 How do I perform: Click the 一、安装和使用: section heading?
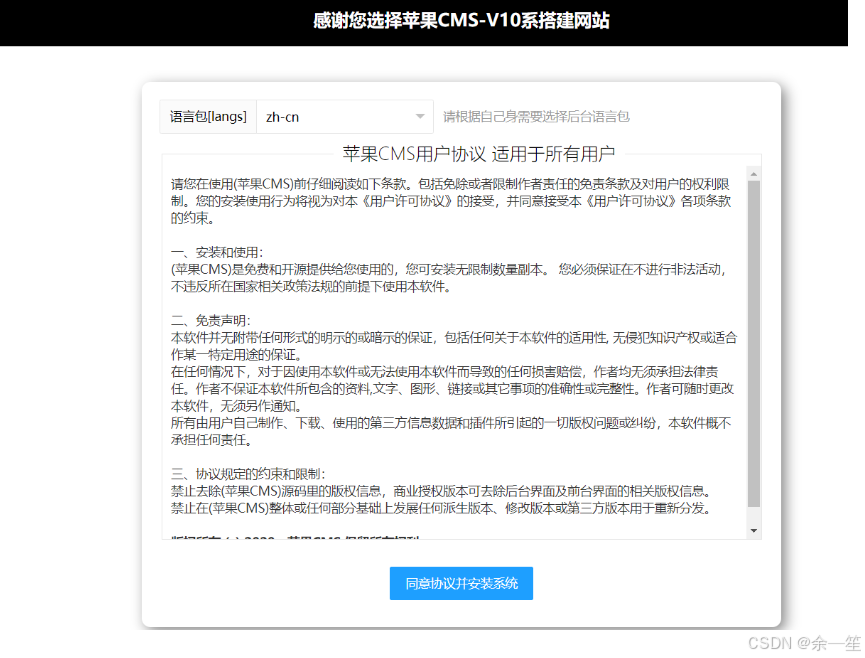(217, 253)
